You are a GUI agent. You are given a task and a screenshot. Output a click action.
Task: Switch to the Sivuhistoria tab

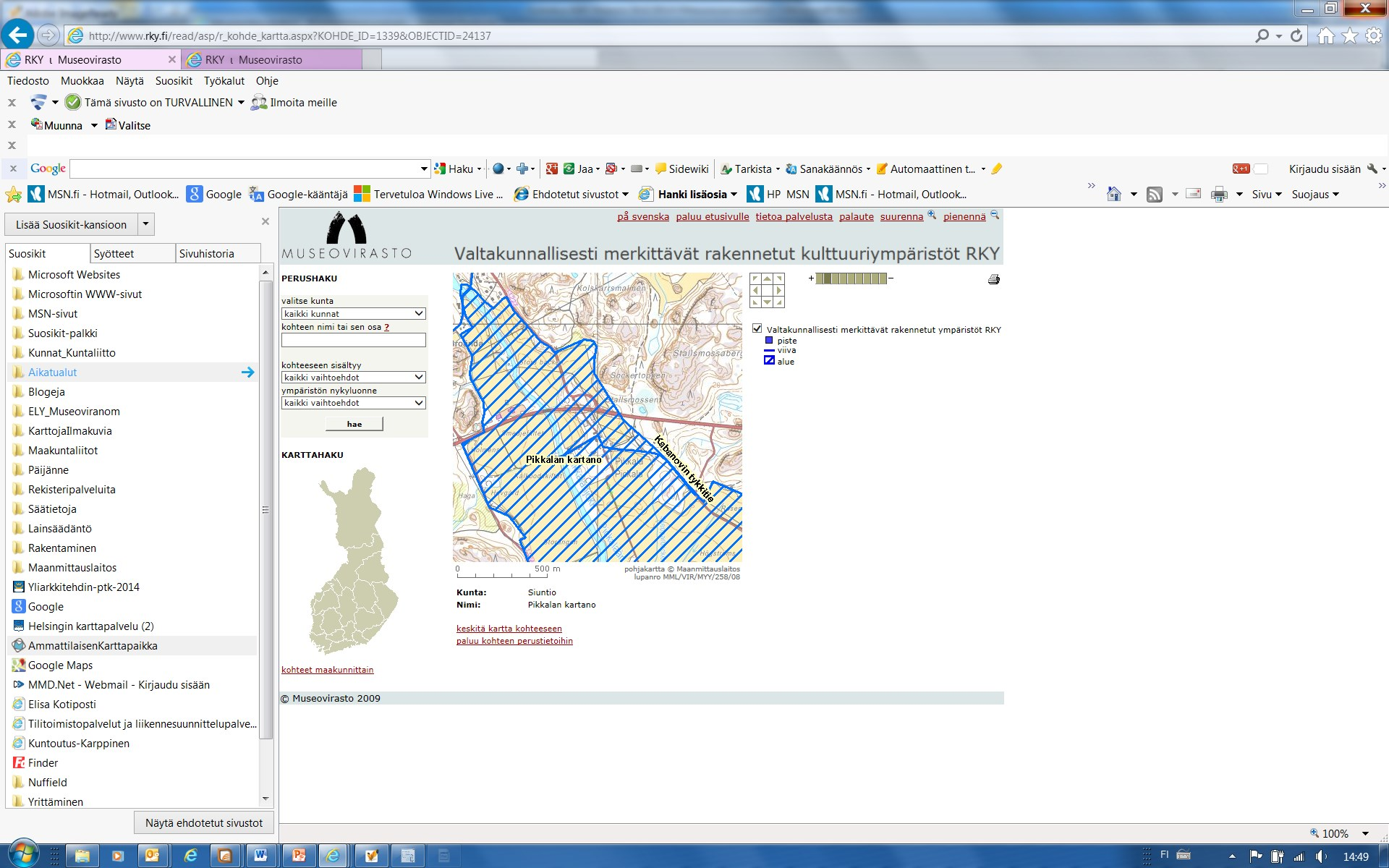click(x=218, y=253)
